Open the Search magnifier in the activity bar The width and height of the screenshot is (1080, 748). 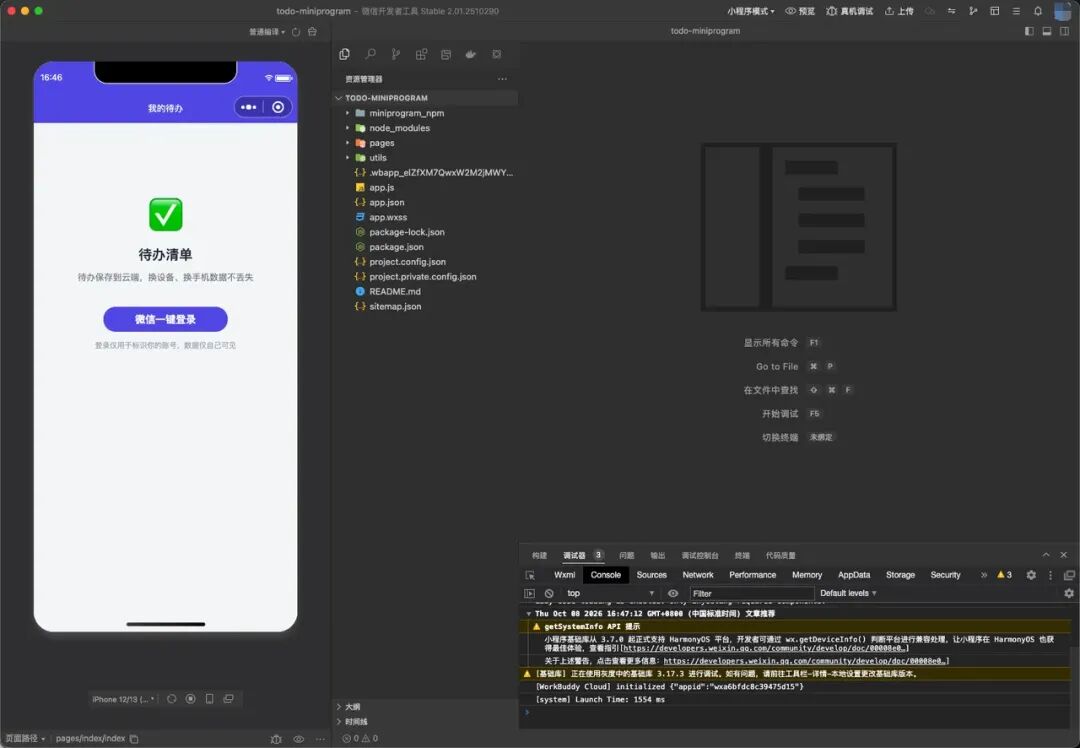[x=371, y=54]
